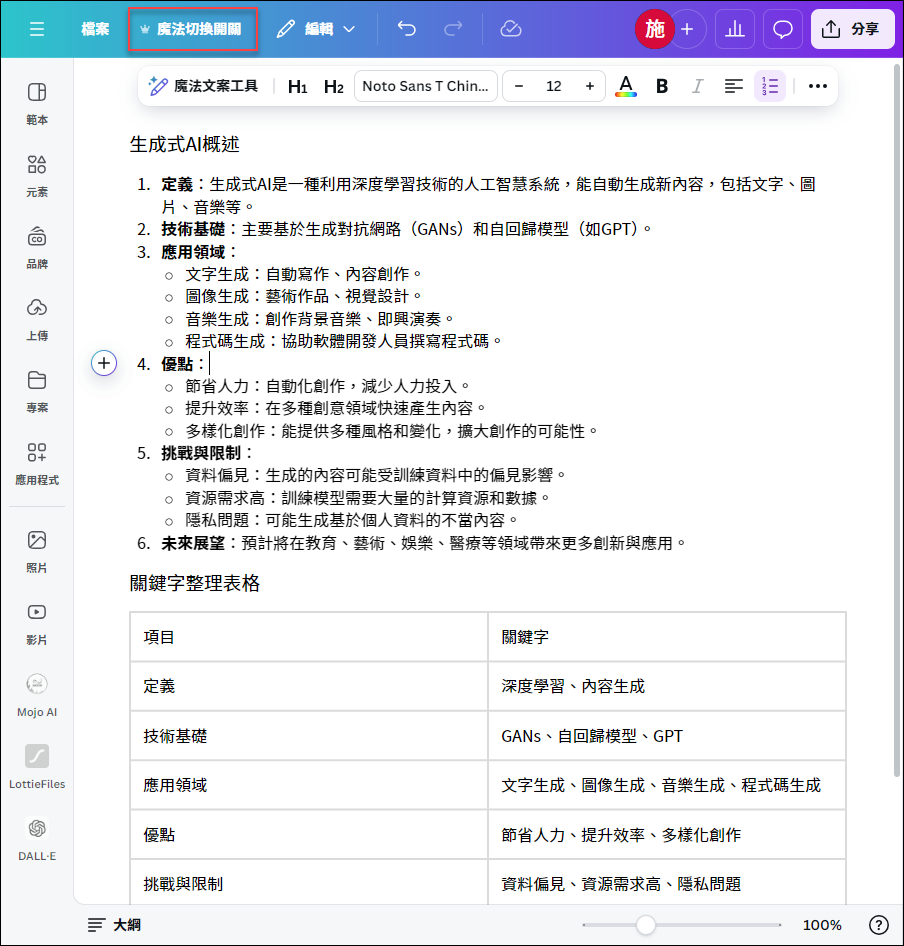Click the 挑戰與限制 list heading

pyautogui.click(x=206, y=453)
